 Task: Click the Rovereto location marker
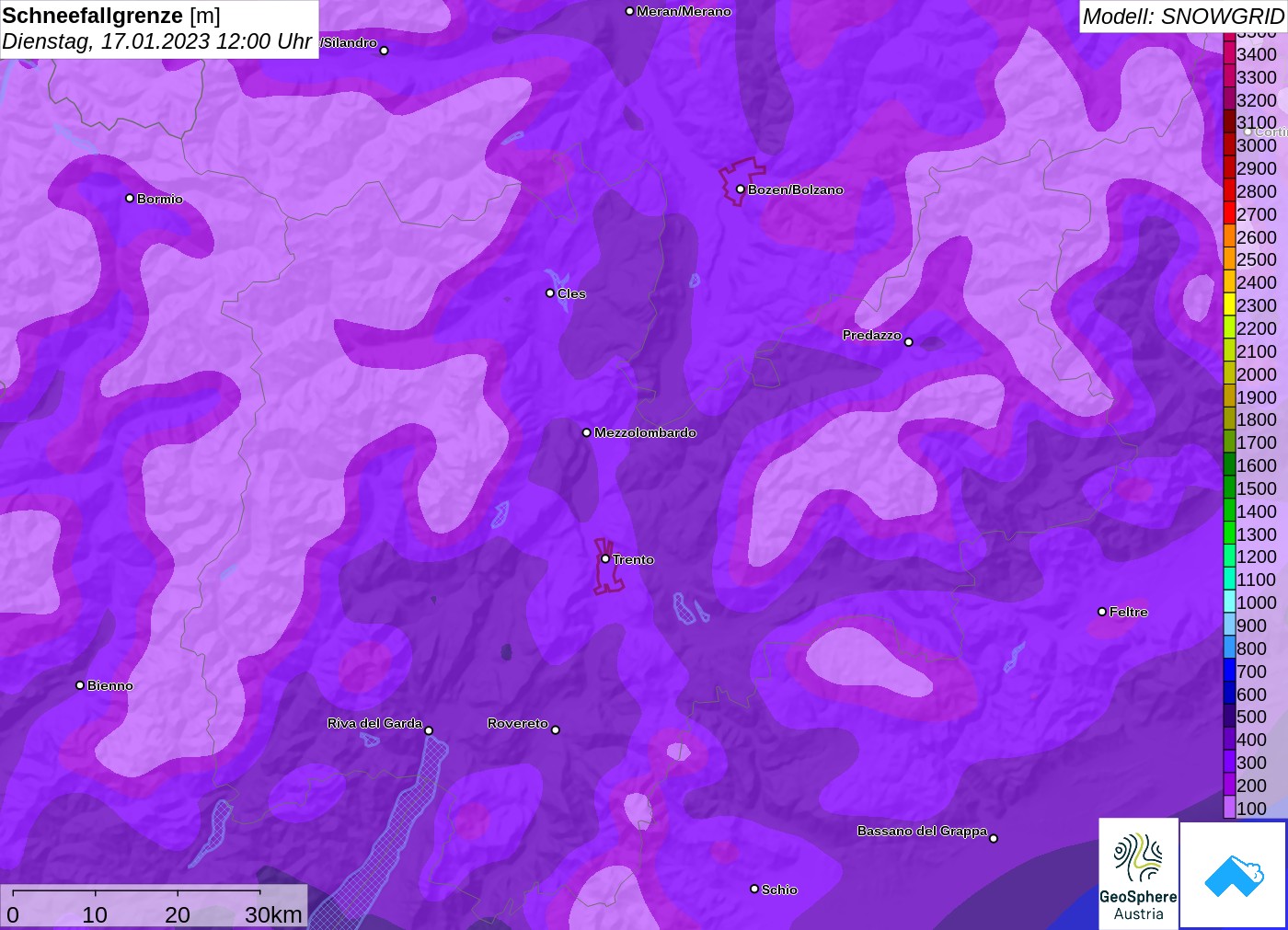point(556,730)
